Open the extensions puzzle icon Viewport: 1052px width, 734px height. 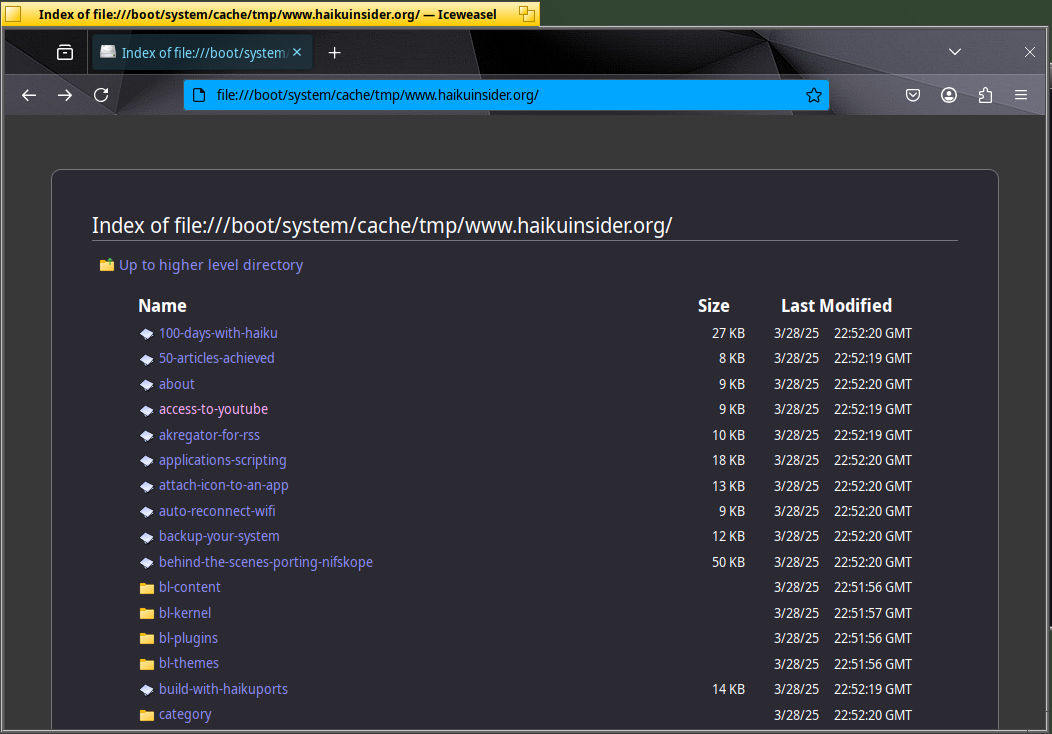985,95
